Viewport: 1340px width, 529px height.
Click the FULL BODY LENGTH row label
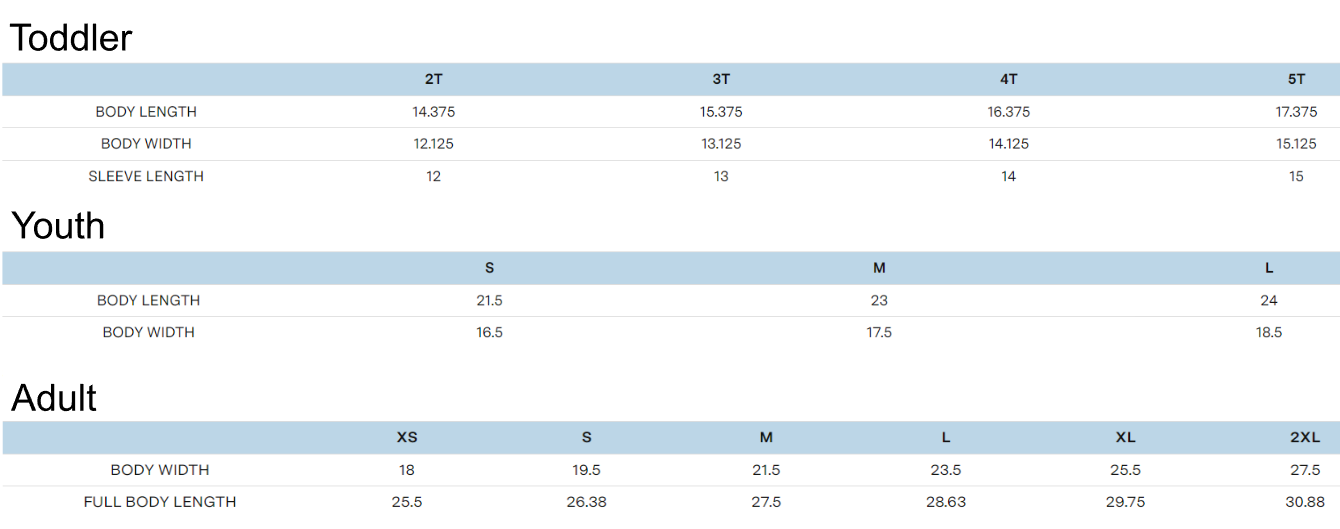click(160, 502)
